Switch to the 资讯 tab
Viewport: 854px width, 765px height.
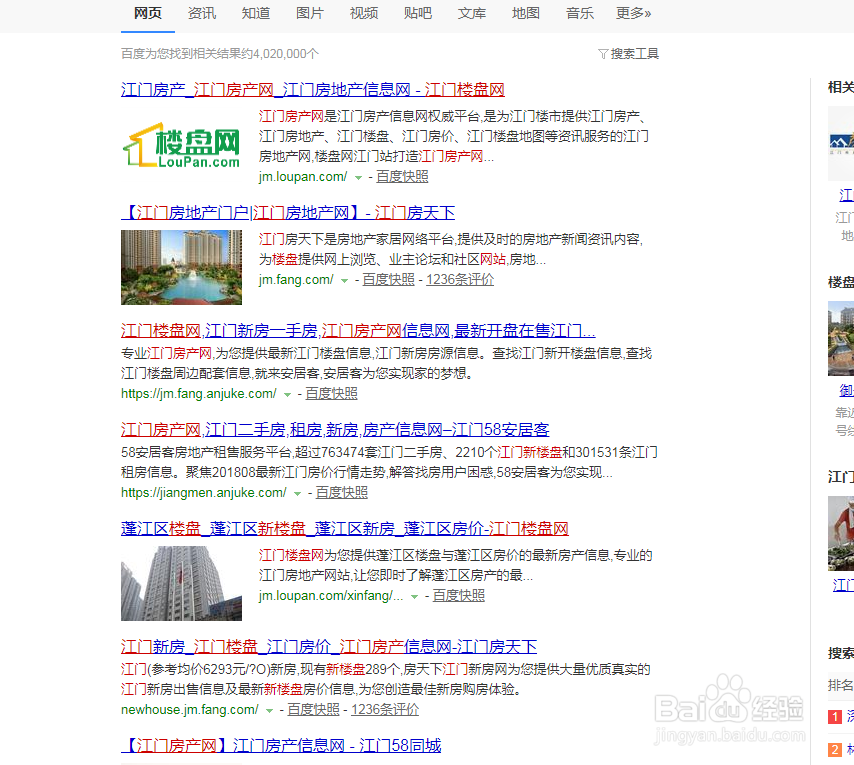click(x=202, y=13)
